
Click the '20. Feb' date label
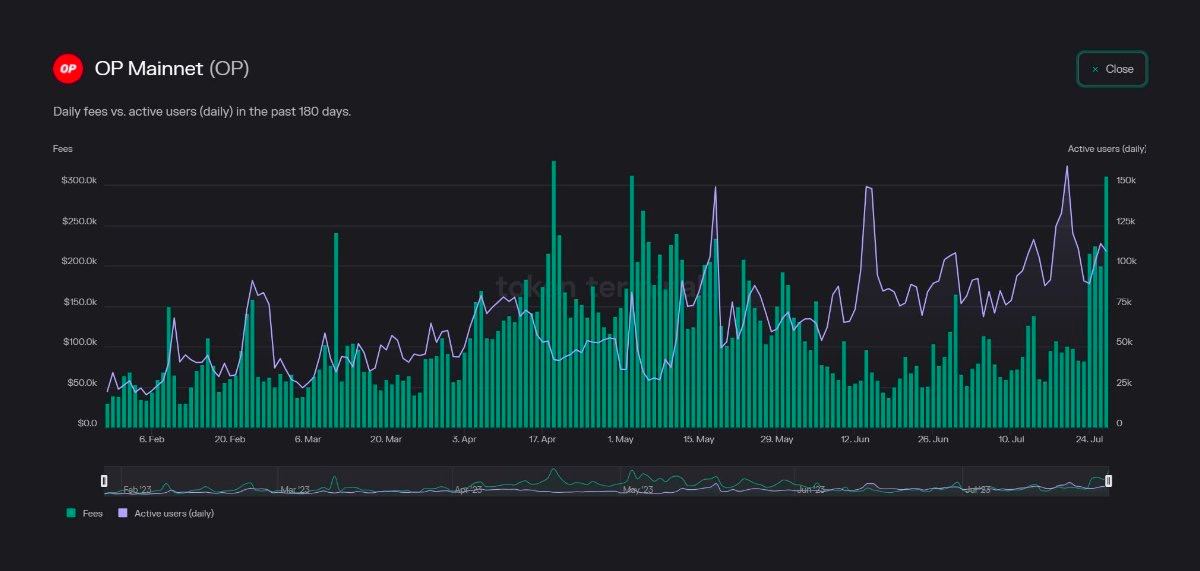(230, 439)
